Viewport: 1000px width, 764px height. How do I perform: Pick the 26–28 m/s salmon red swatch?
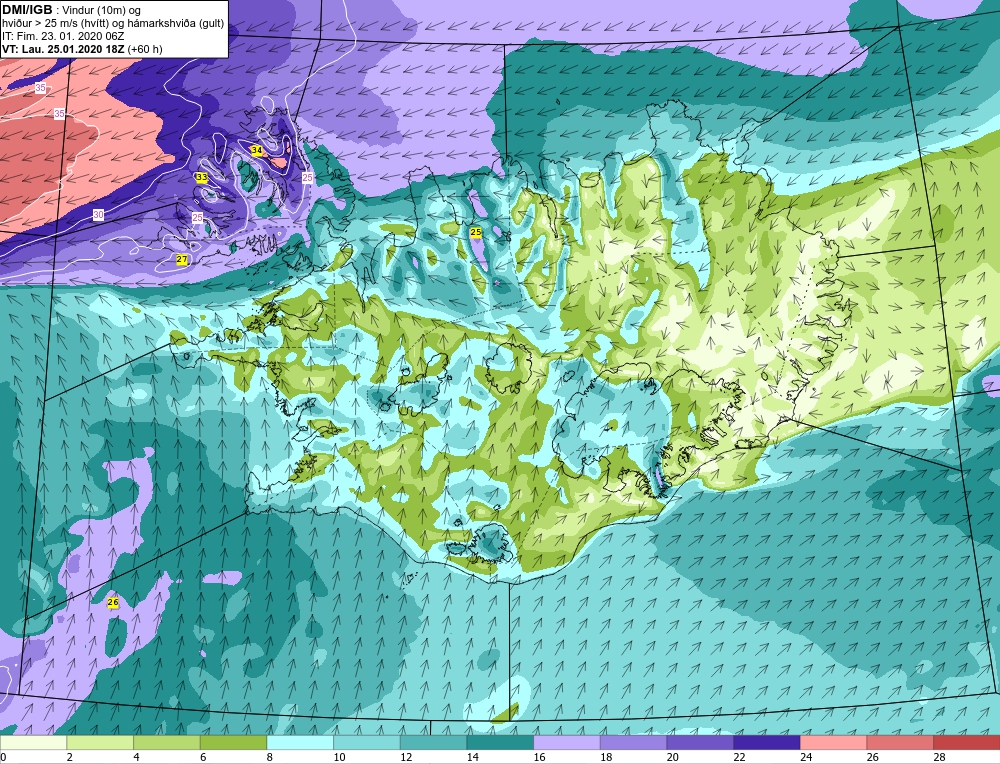tap(900, 742)
